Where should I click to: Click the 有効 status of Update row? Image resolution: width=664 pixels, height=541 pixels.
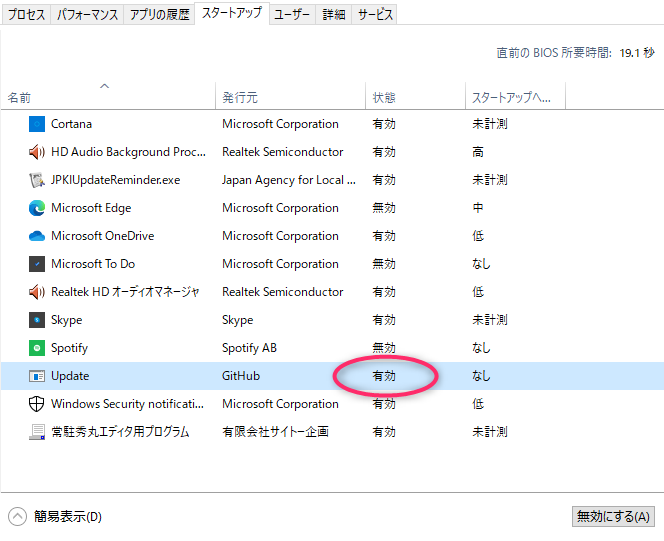(384, 376)
